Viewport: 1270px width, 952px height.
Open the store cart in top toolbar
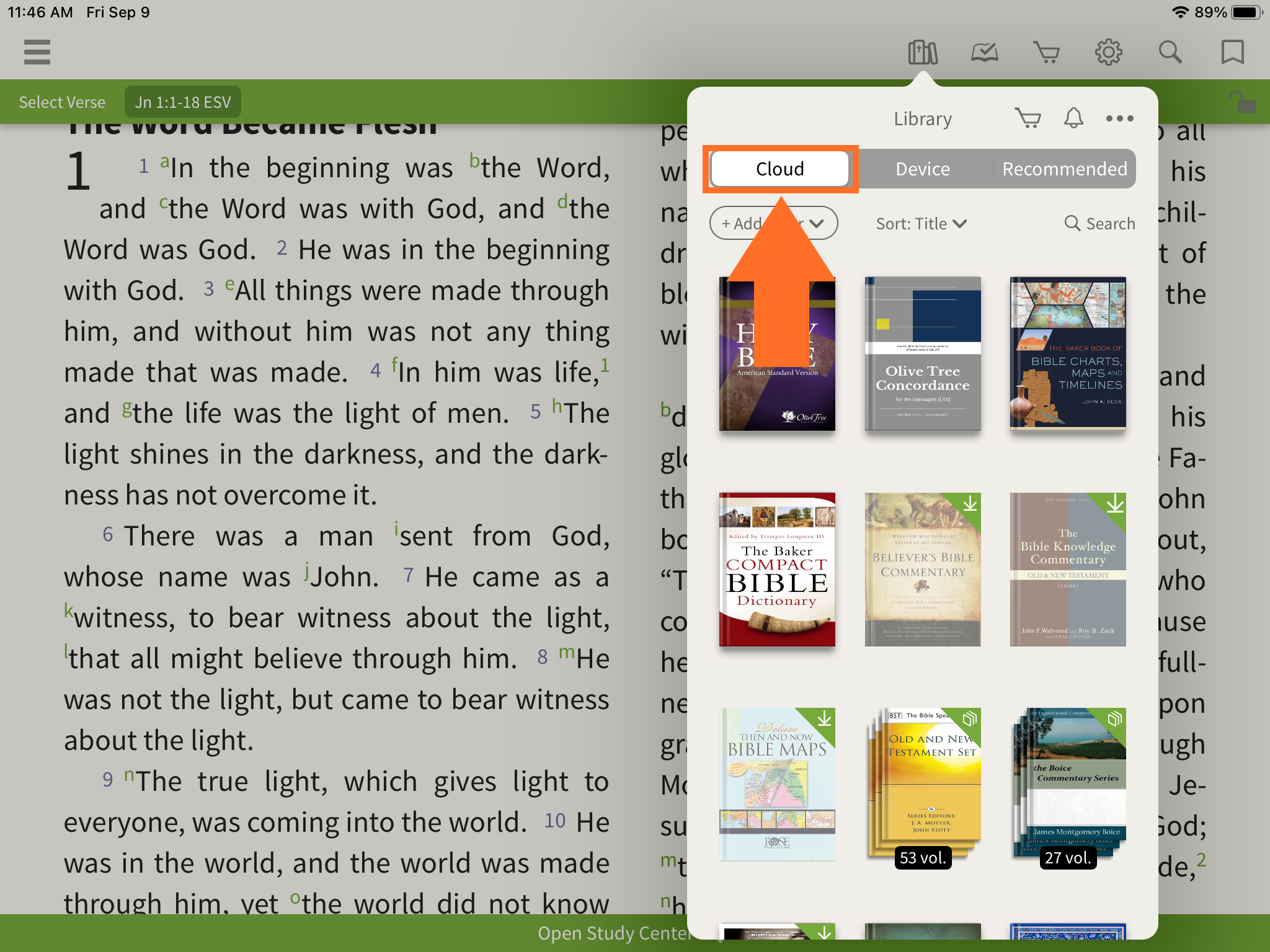(x=1047, y=52)
